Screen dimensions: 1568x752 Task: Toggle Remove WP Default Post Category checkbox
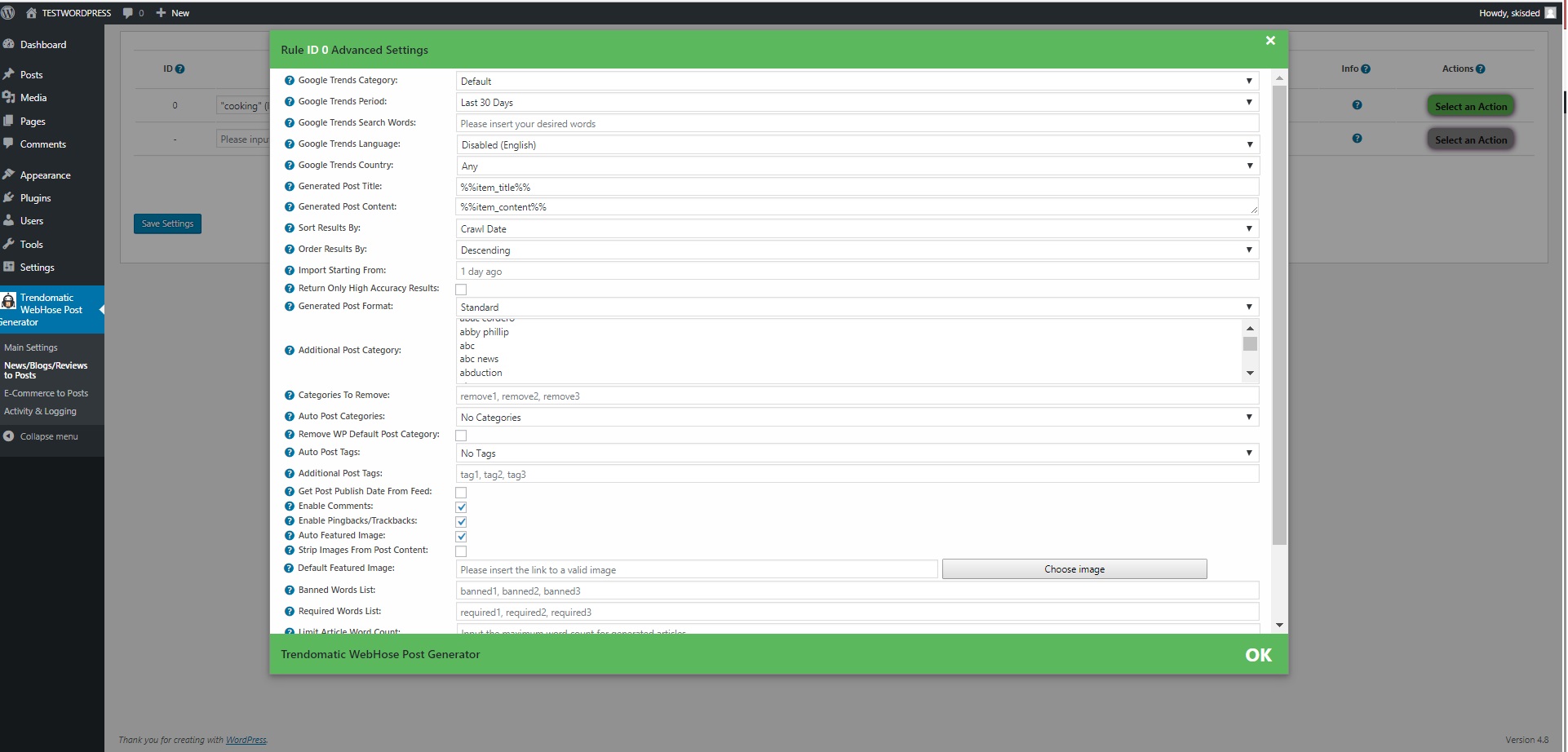click(x=461, y=436)
